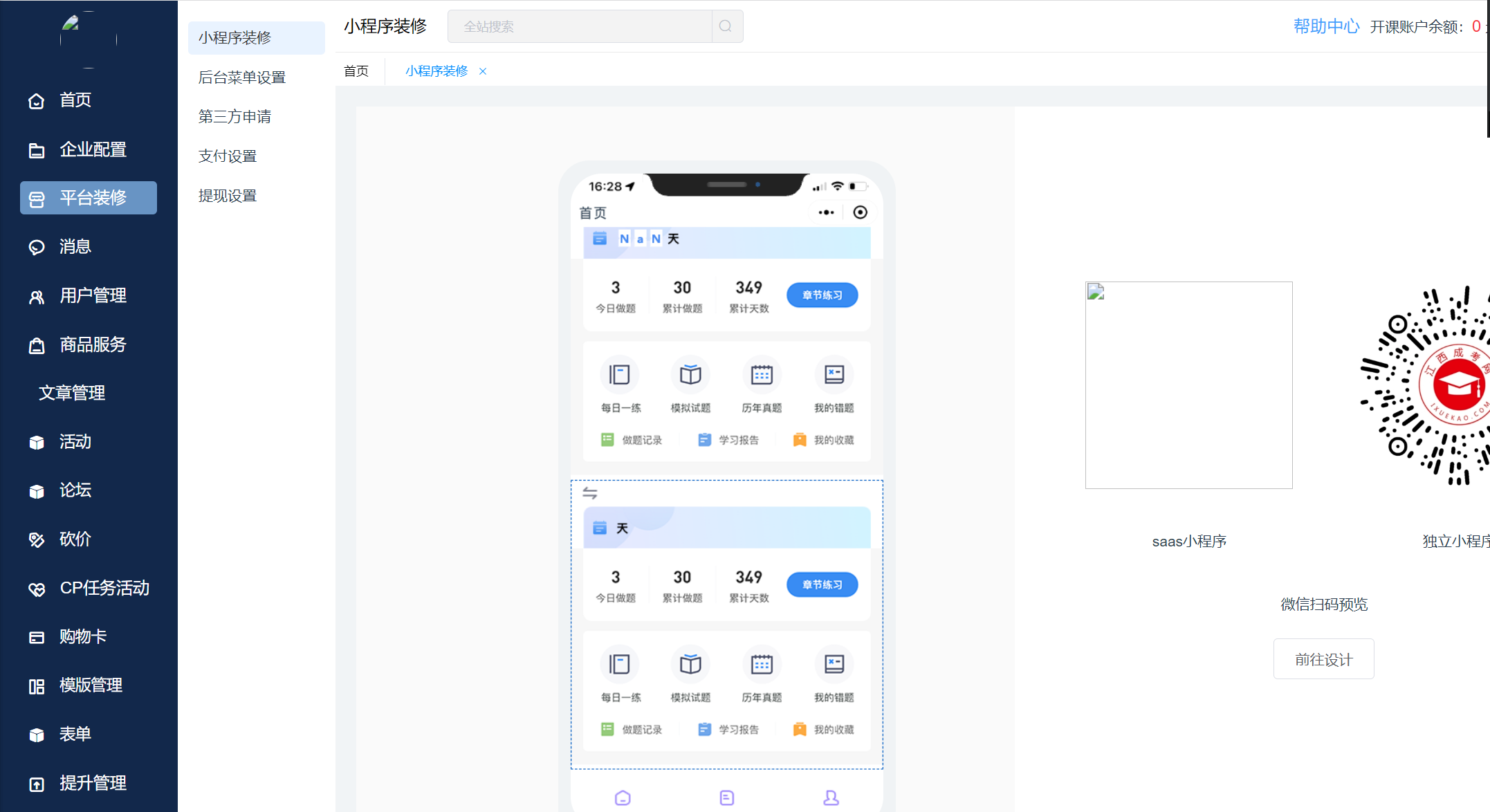Click the lower 历年真题 icon
The width and height of the screenshot is (1490, 812).
pyautogui.click(x=762, y=665)
